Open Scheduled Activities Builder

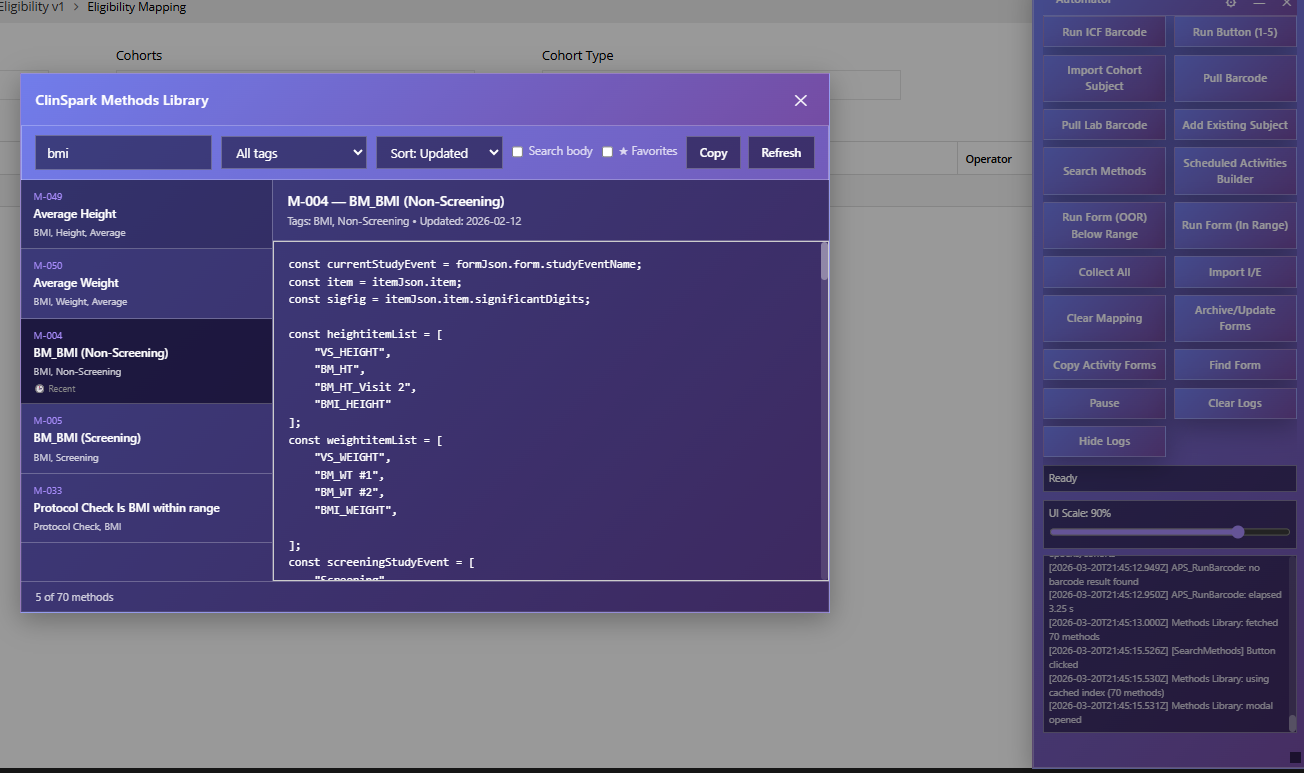(1235, 171)
